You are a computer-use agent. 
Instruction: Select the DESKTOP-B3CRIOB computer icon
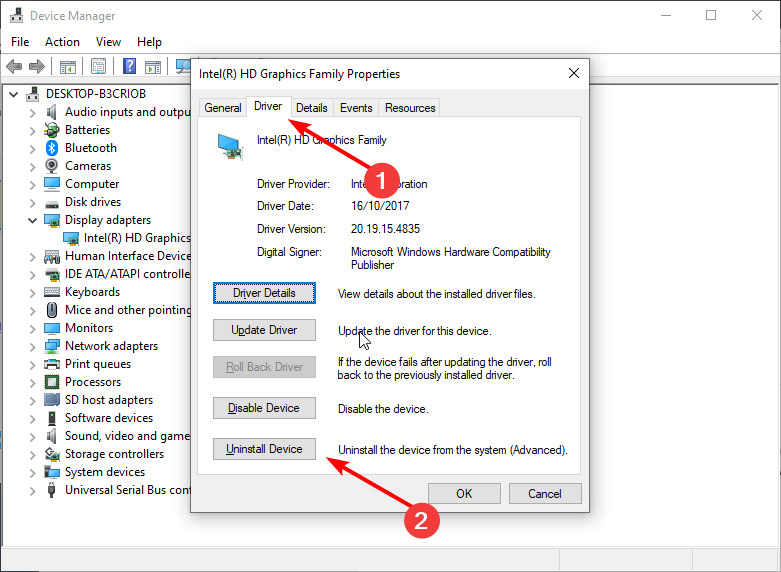coord(33,94)
